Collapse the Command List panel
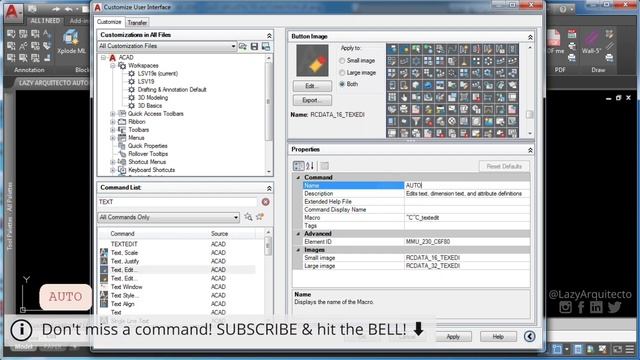 tap(269, 188)
